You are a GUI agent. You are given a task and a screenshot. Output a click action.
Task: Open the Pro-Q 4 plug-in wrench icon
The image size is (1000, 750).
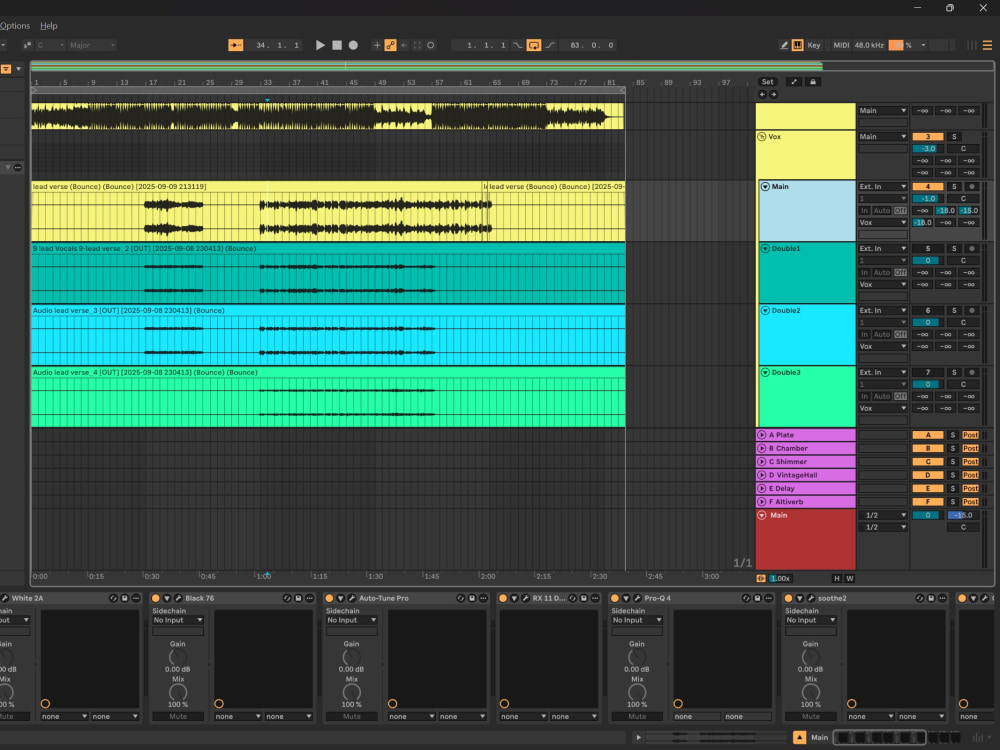pos(636,598)
